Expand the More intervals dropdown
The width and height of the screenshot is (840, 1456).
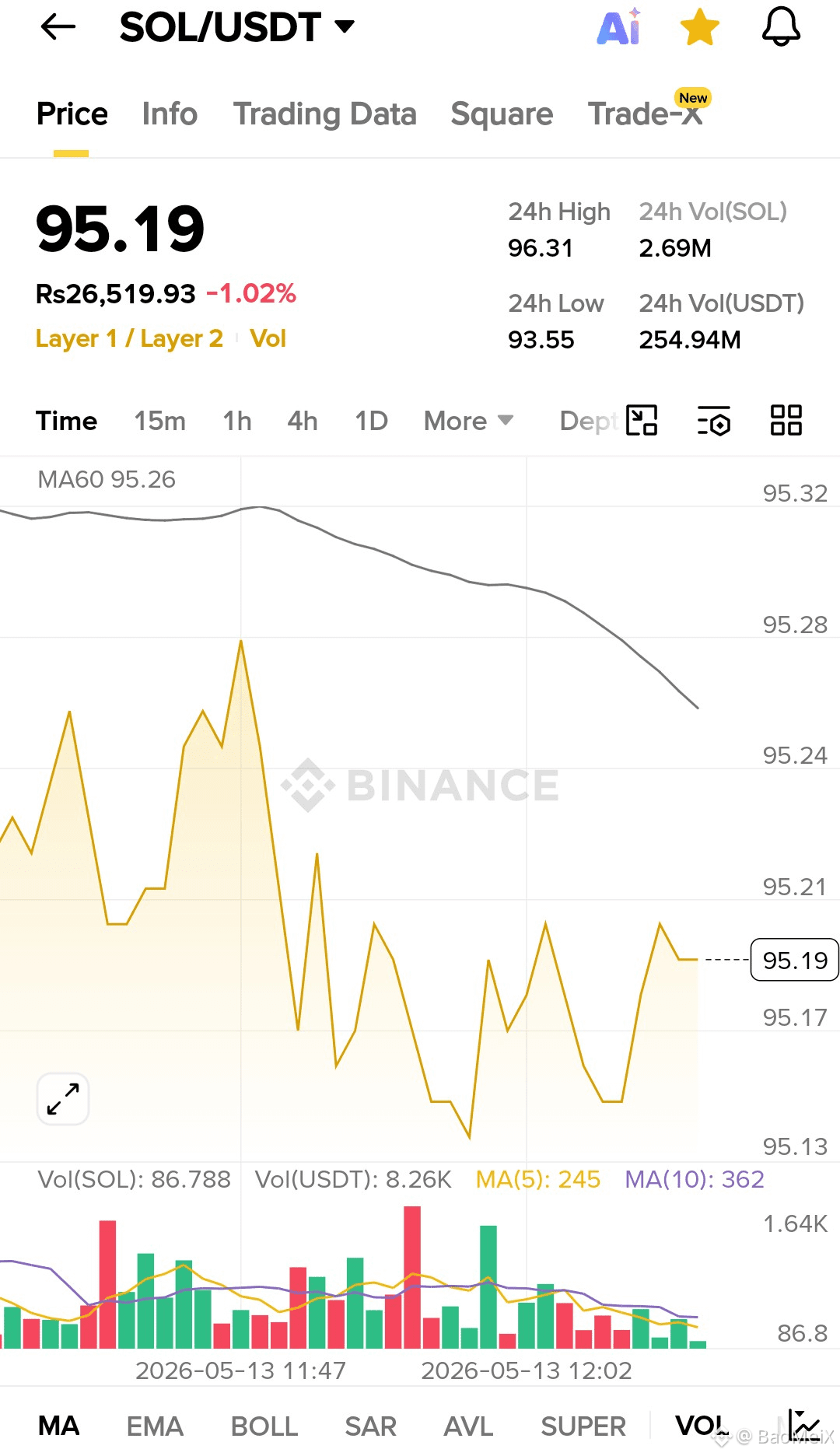468,421
